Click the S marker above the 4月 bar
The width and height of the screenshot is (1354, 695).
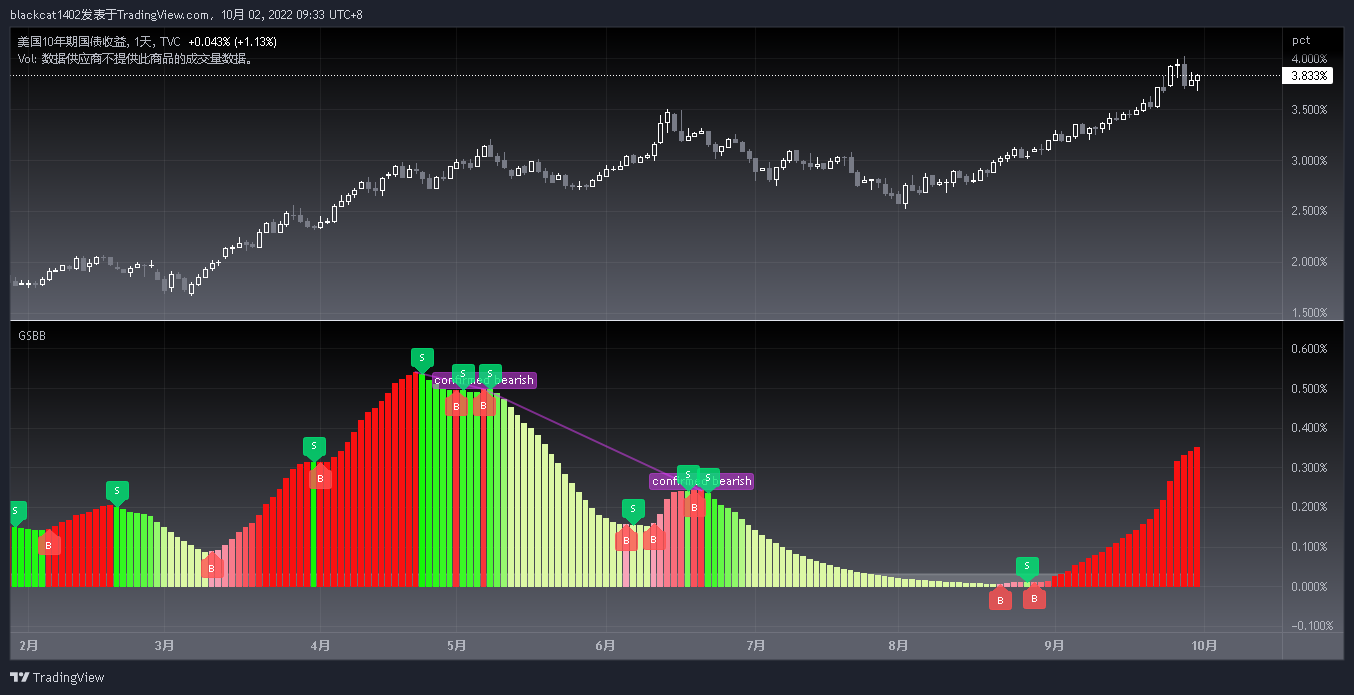click(314, 447)
